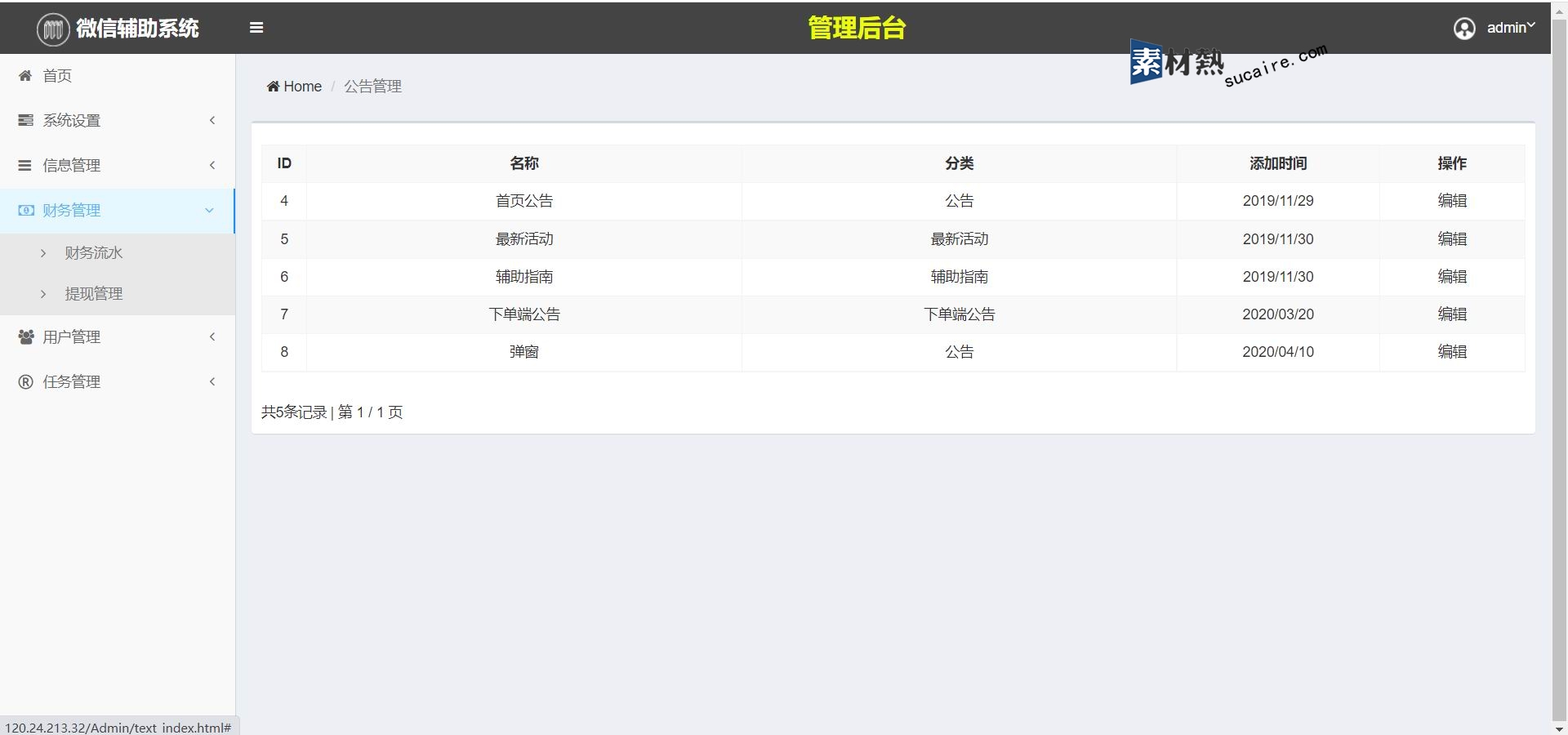1568x735 pixels.
Task: Click the 信息管理 list icon
Action: click(x=25, y=166)
